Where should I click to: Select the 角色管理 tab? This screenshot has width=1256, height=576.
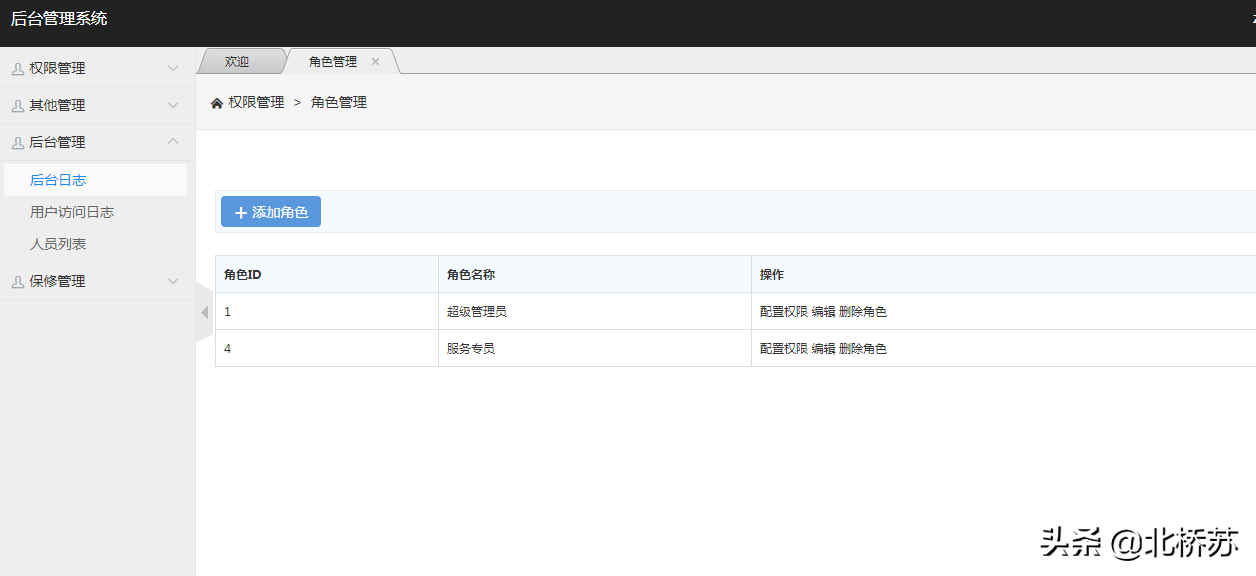coord(332,62)
